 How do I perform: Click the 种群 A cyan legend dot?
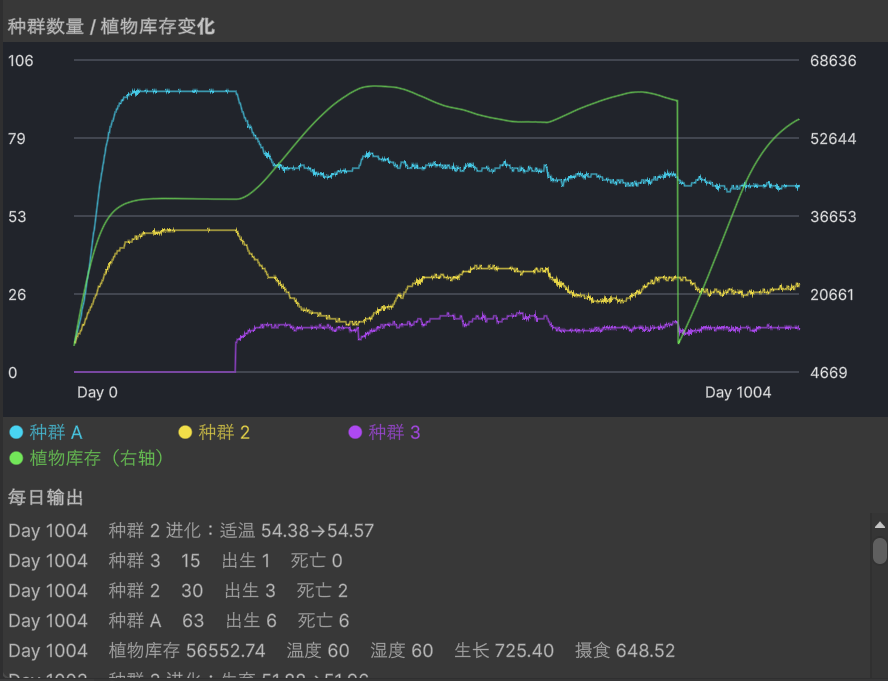[16, 432]
